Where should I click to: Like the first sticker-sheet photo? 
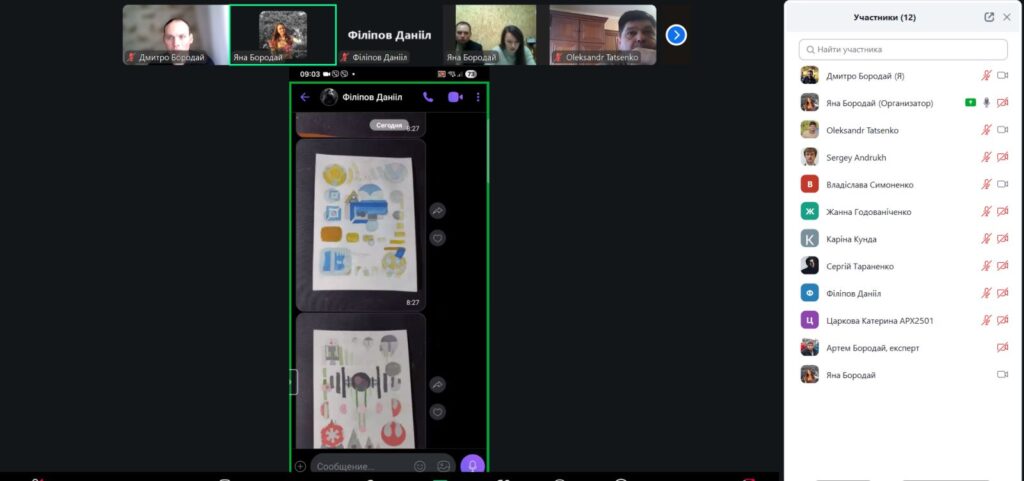click(x=437, y=238)
